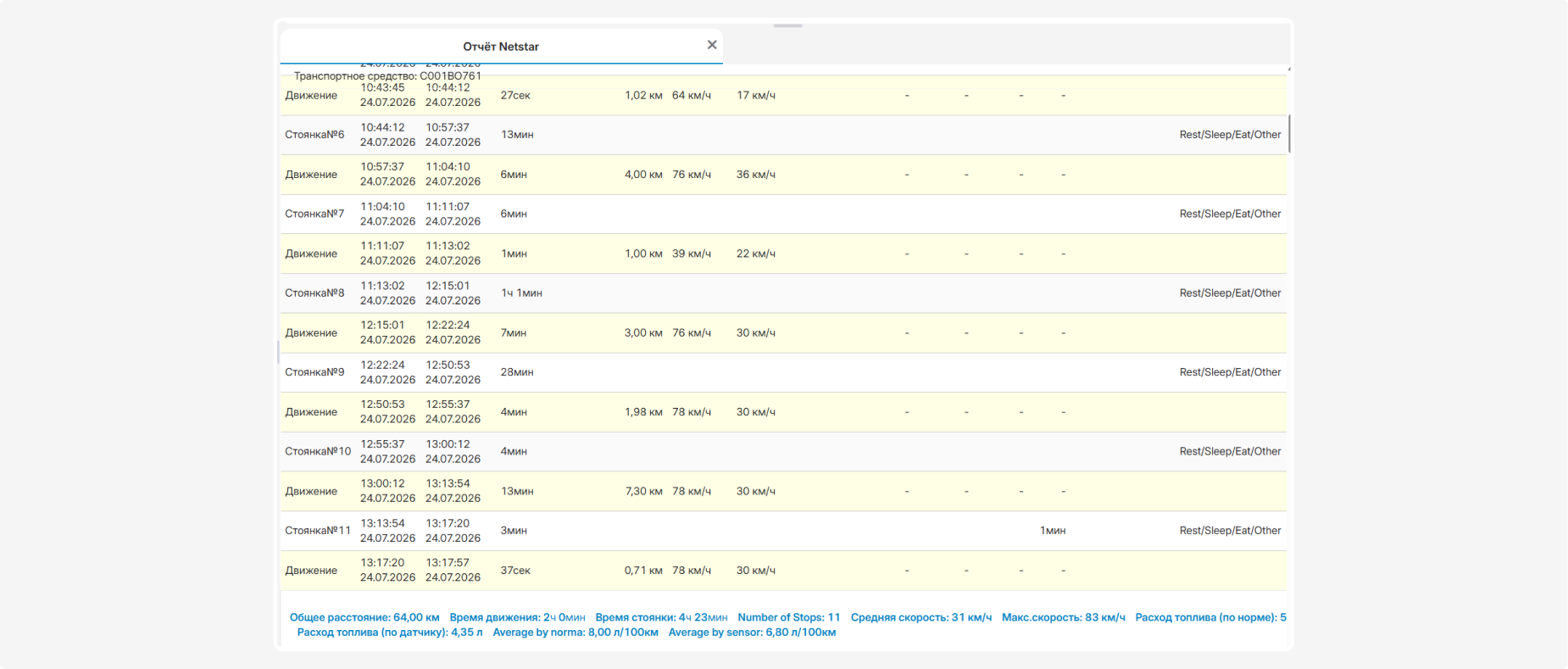This screenshot has width=1568, height=669.
Task: Click Rest/Sleep/Eat/Other in the Стоянка№9 row
Action: tap(1230, 372)
